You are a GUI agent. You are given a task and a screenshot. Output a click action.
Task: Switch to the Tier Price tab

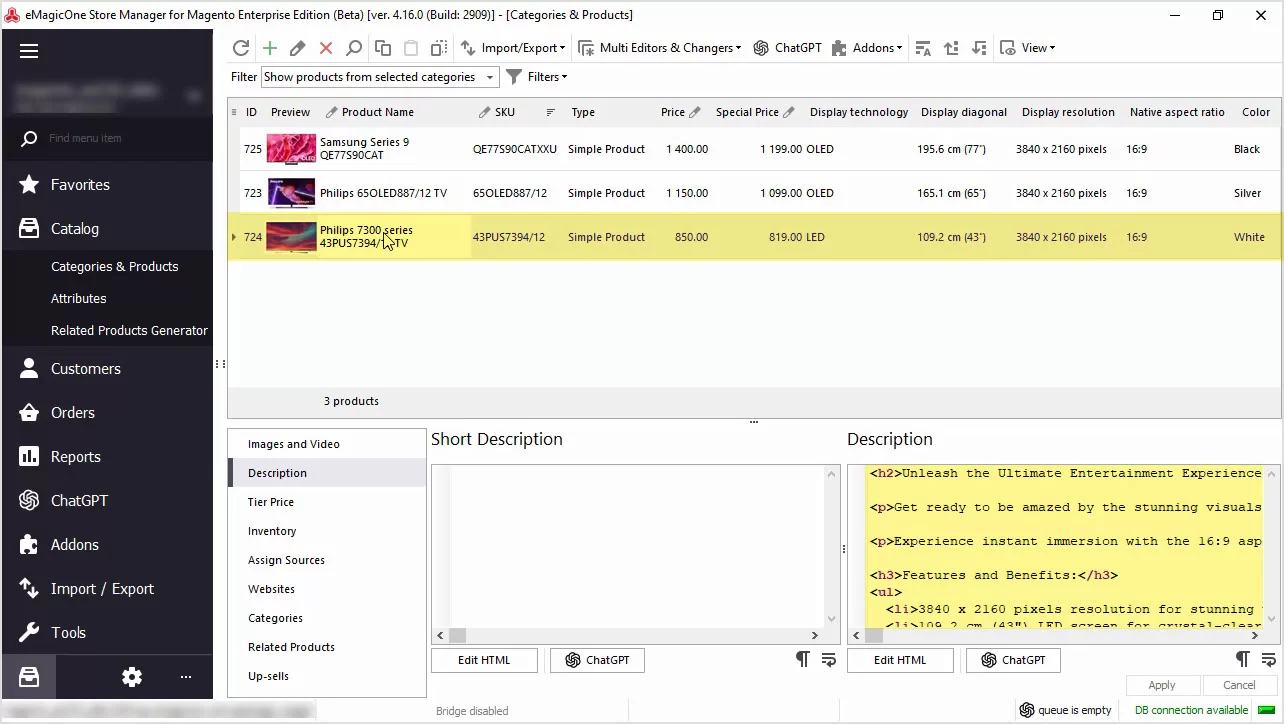click(x=327, y=502)
